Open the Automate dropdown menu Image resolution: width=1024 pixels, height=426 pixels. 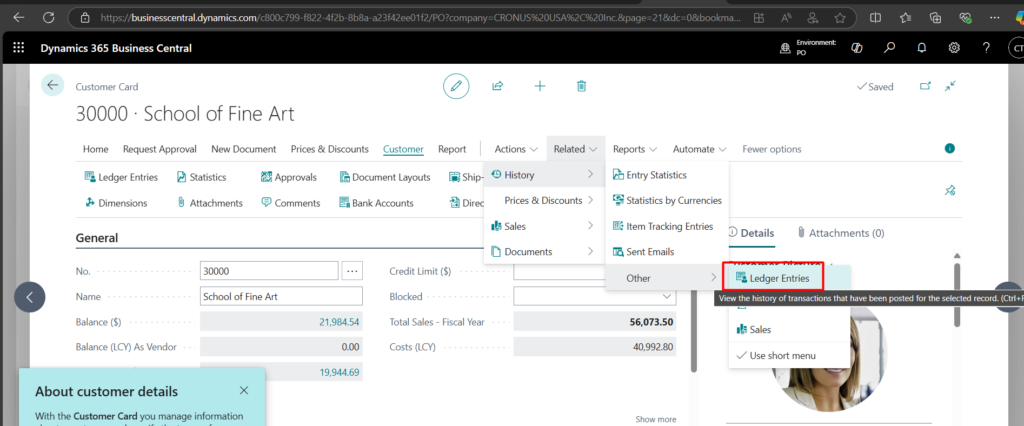tap(699, 149)
